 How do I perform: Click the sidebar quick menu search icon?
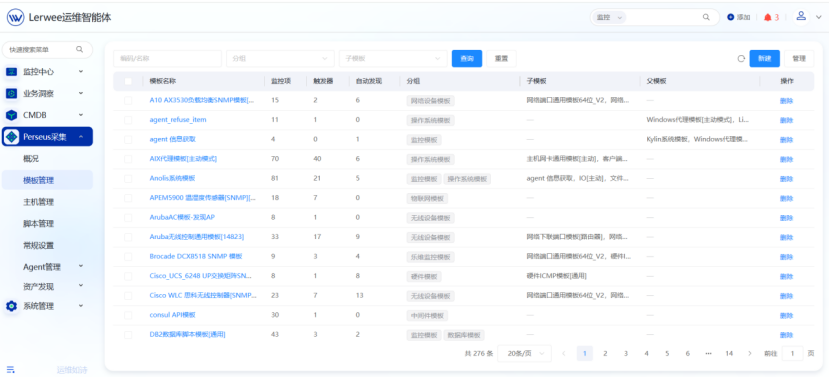click(79, 49)
